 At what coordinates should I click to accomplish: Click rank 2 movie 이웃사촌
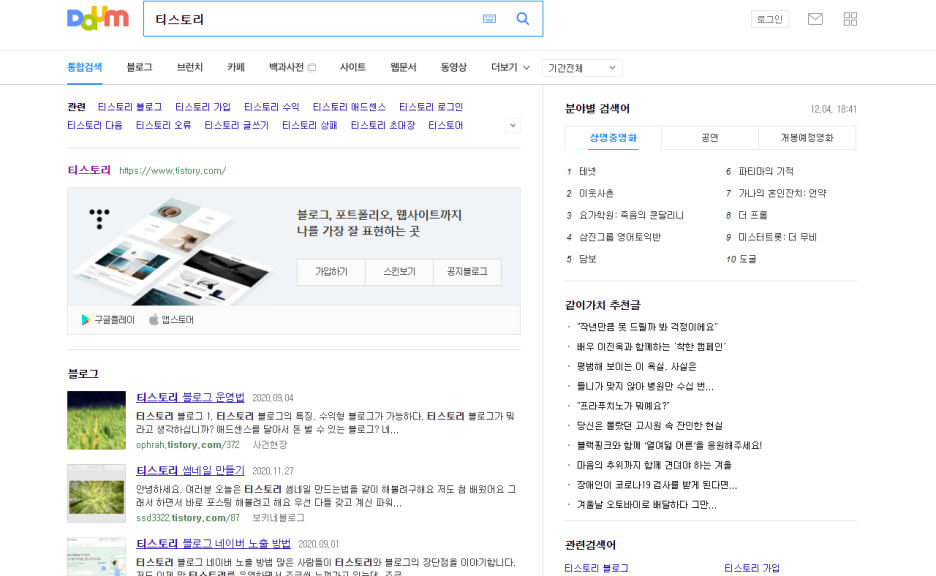(x=596, y=193)
